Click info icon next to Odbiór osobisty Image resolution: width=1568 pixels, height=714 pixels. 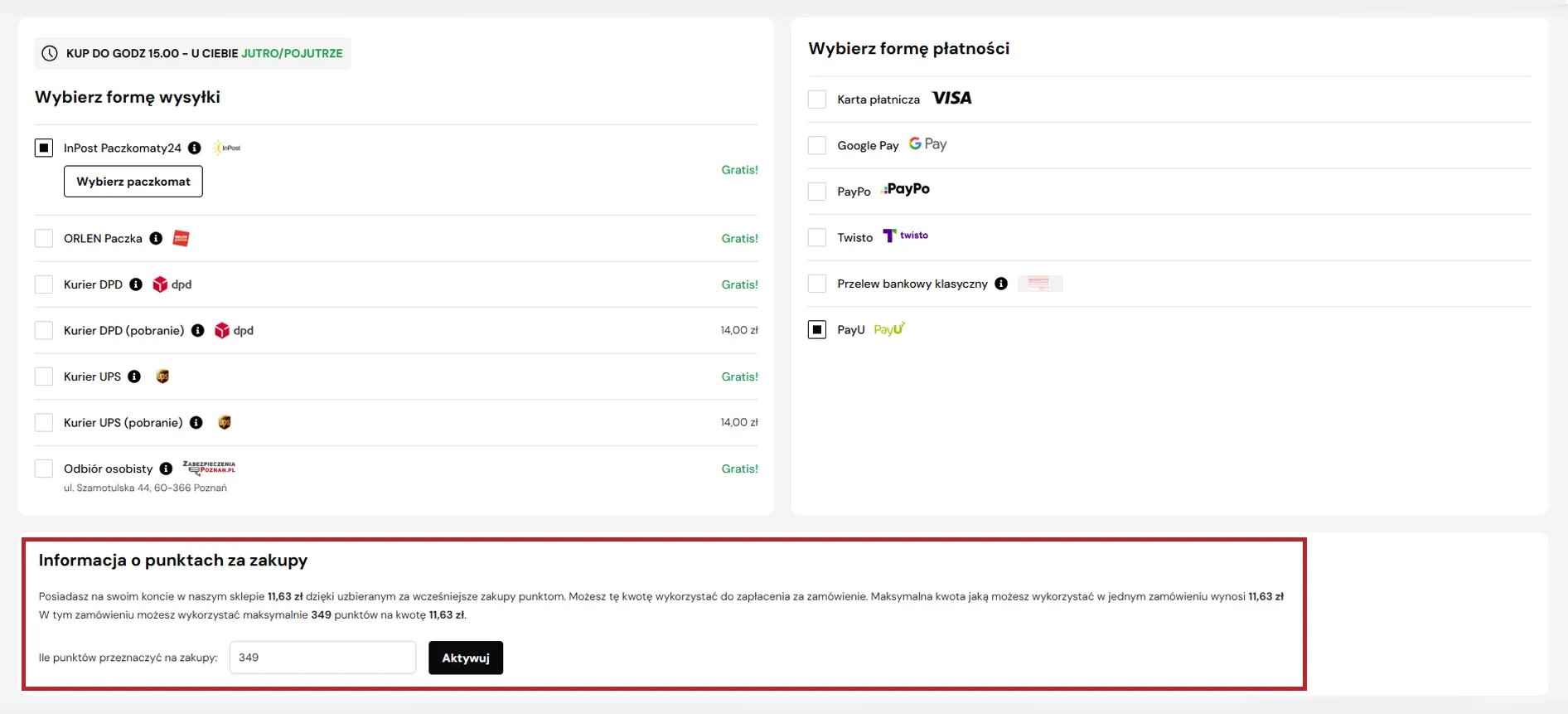166,469
